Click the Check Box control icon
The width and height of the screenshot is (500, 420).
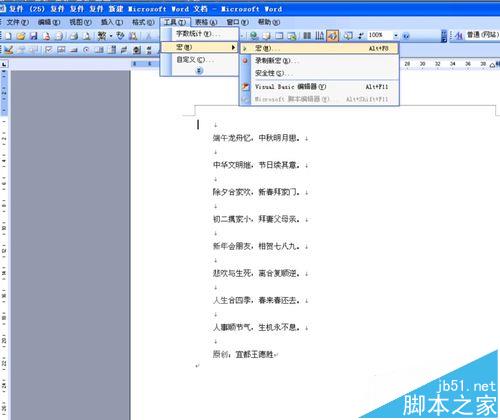click(x=49, y=50)
